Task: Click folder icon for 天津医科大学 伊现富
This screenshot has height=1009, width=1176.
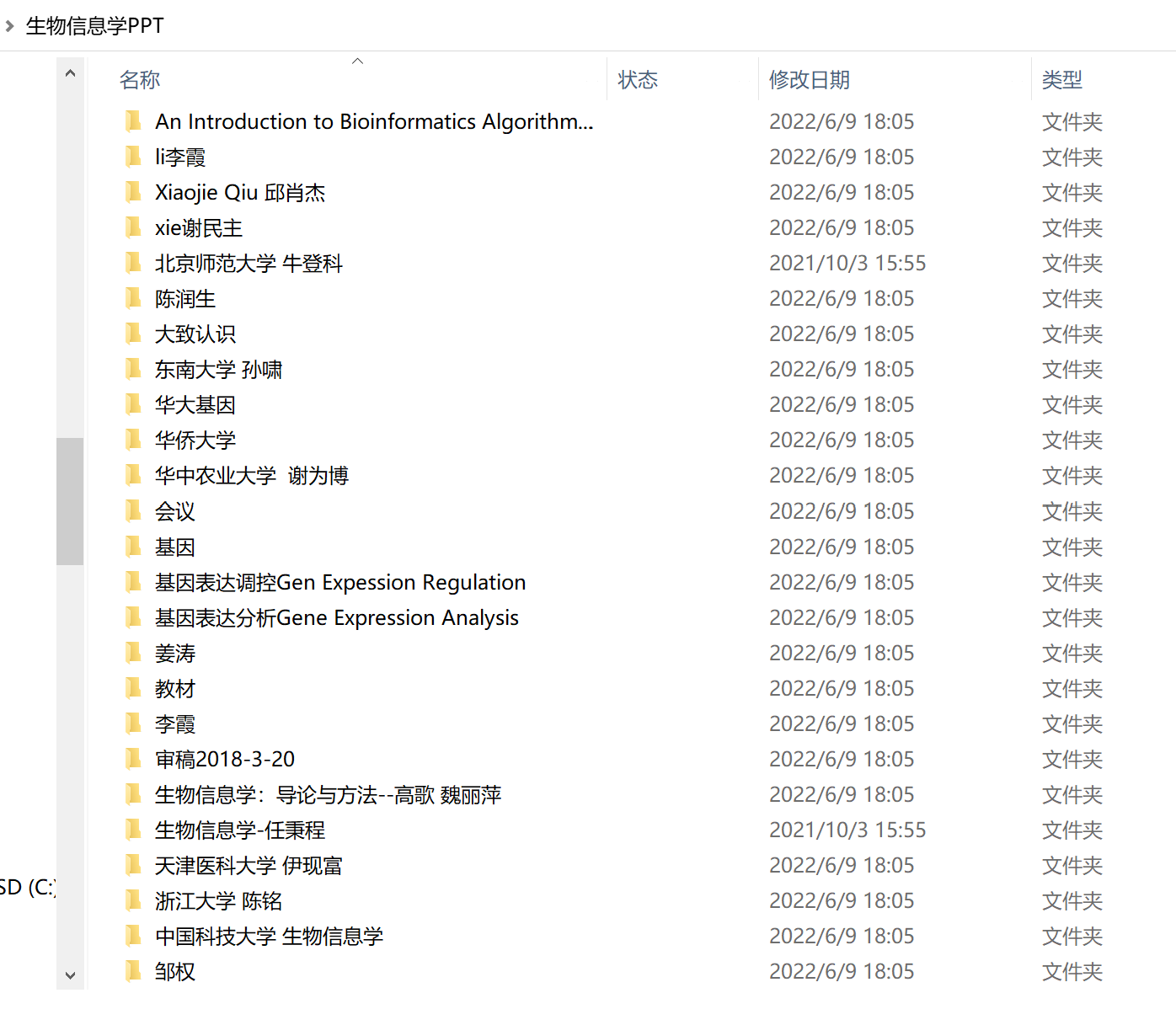Action: (133, 865)
